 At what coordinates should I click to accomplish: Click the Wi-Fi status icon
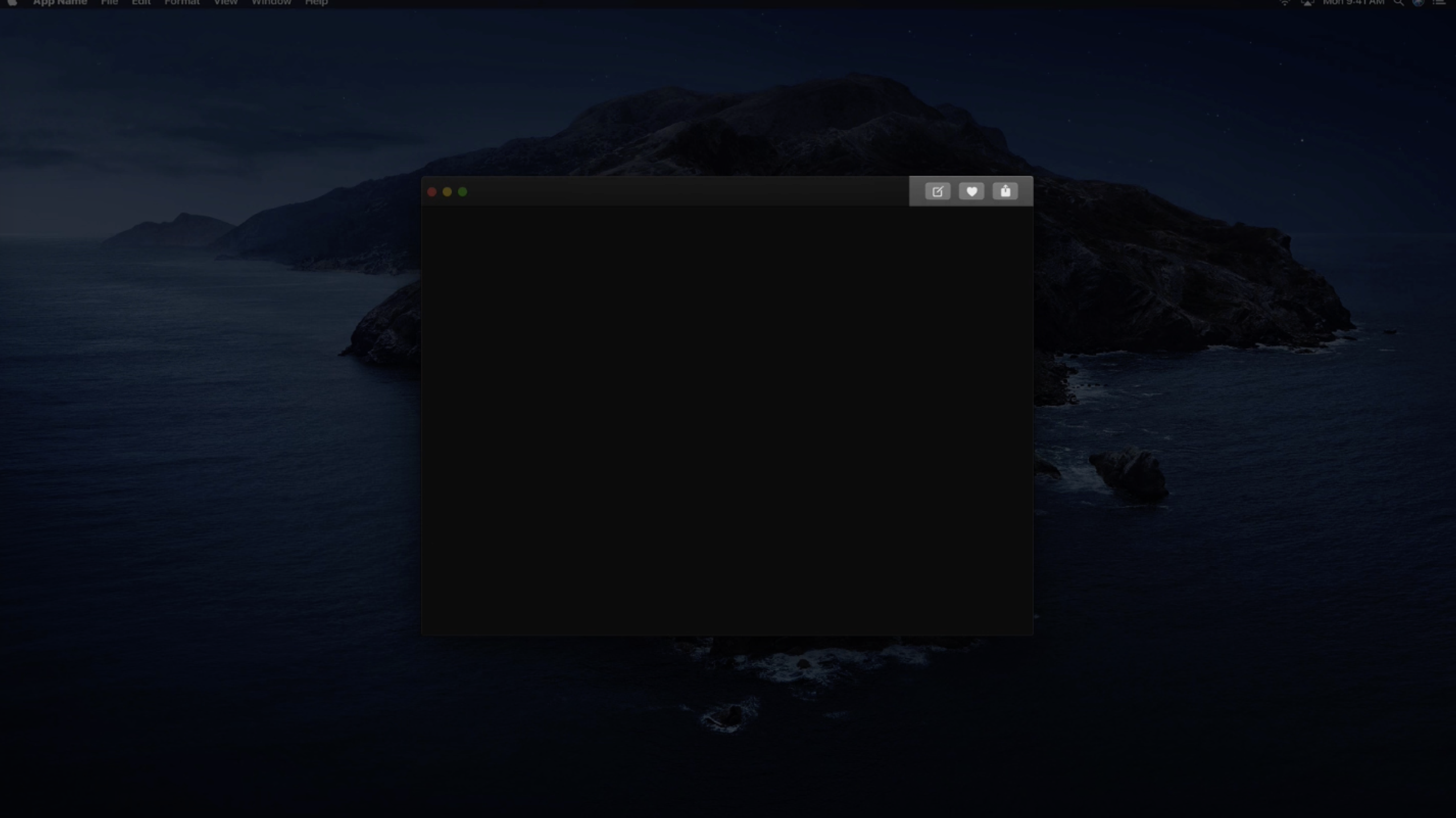pyautogui.click(x=1284, y=3)
